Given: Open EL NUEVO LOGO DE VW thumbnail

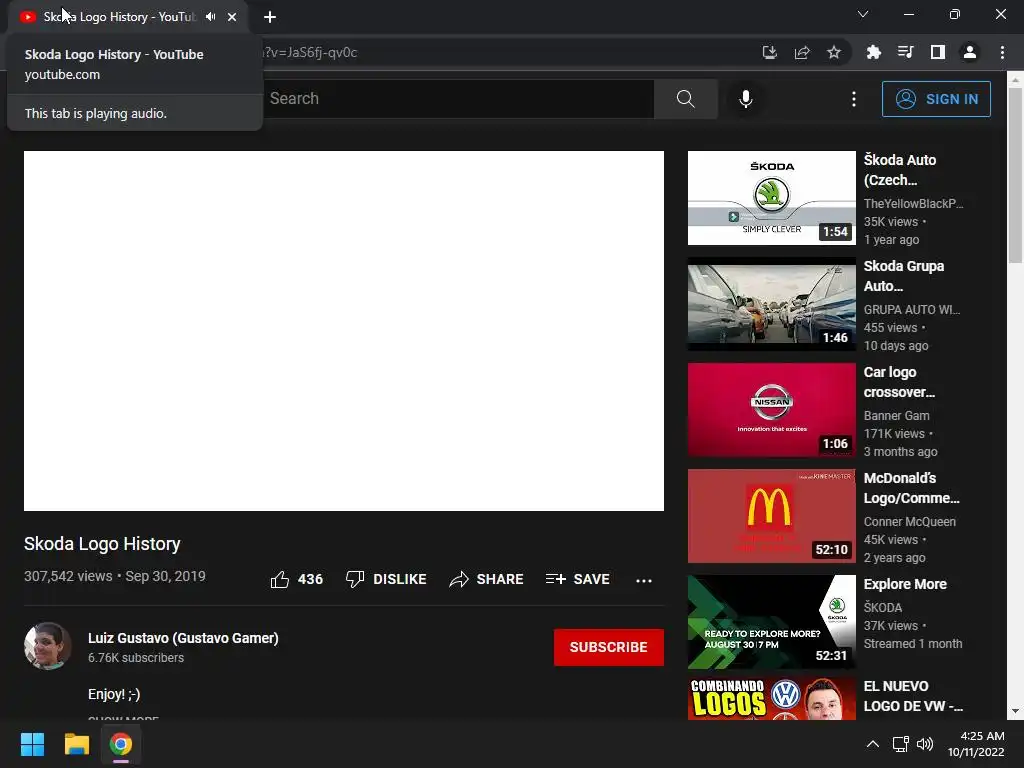Looking at the screenshot, I should [771, 699].
